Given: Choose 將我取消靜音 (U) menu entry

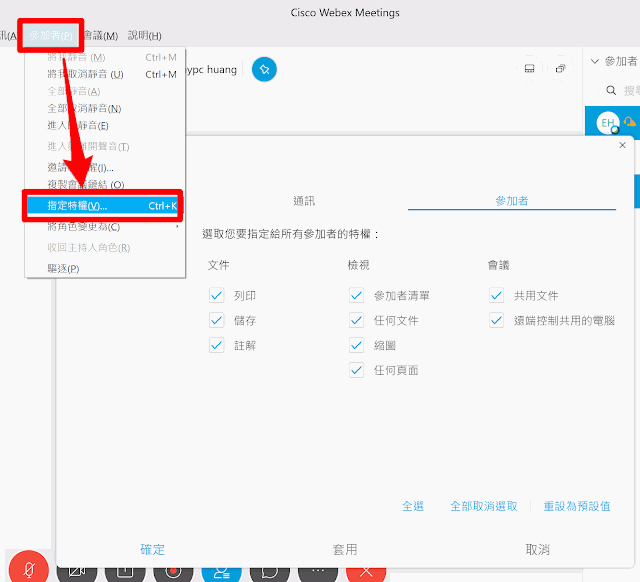Looking at the screenshot, I should click(105, 74).
